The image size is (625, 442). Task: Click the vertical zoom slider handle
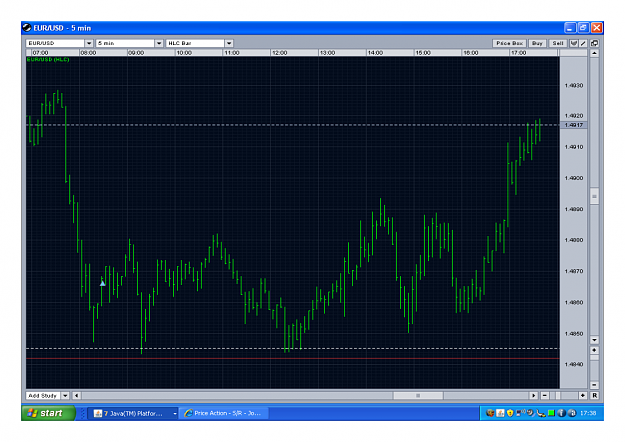[594, 358]
